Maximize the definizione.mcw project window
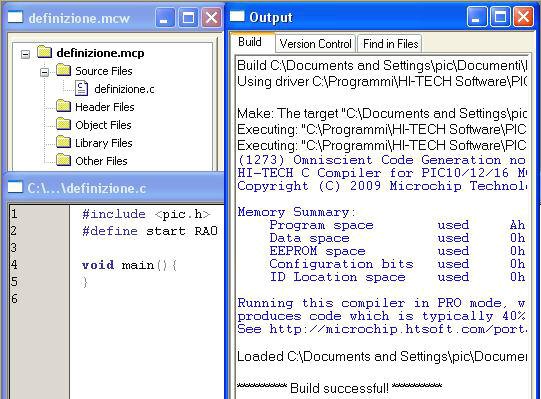Viewport: 541px width, 399px height. [x=188, y=18]
